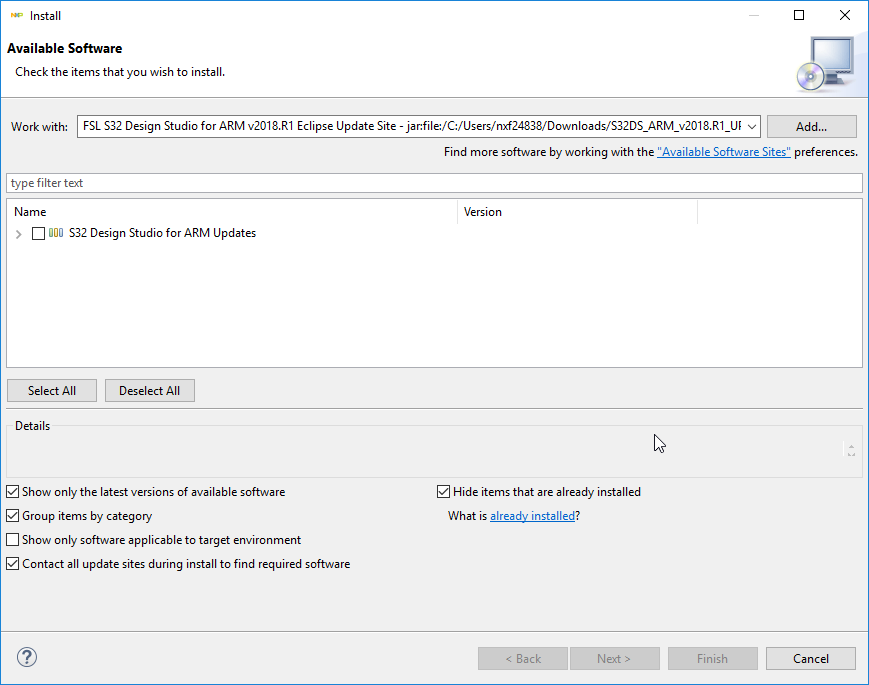This screenshot has height=685, width=869.
Task: Toggle Contact all update sites during install
Action: (12, 564)
